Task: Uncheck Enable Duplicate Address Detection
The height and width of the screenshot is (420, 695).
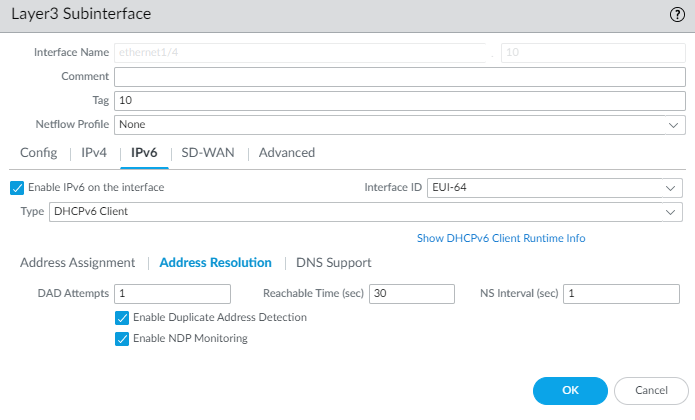Action: (x=123, y=318)
